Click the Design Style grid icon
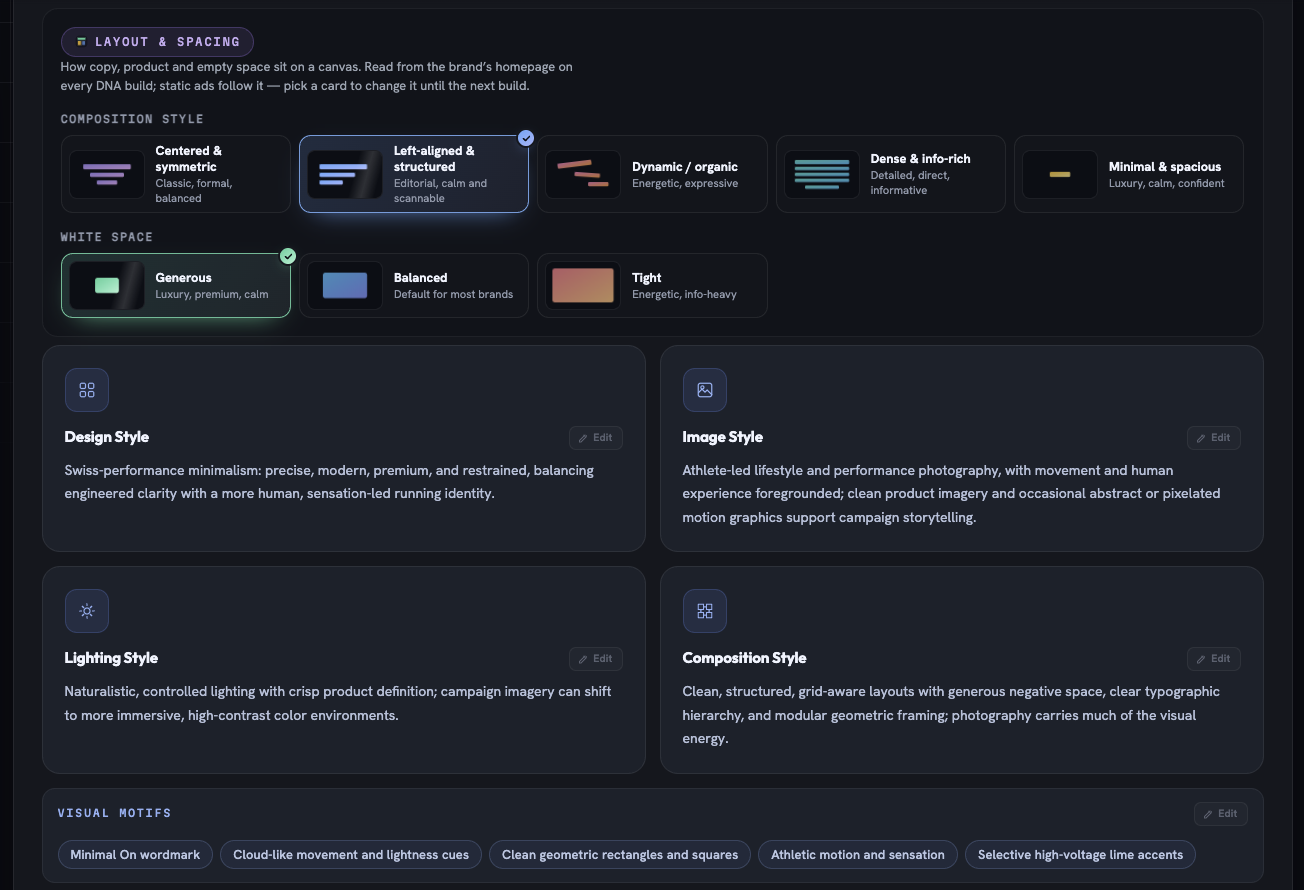1304x890 pixels. (x=87, y=390)
